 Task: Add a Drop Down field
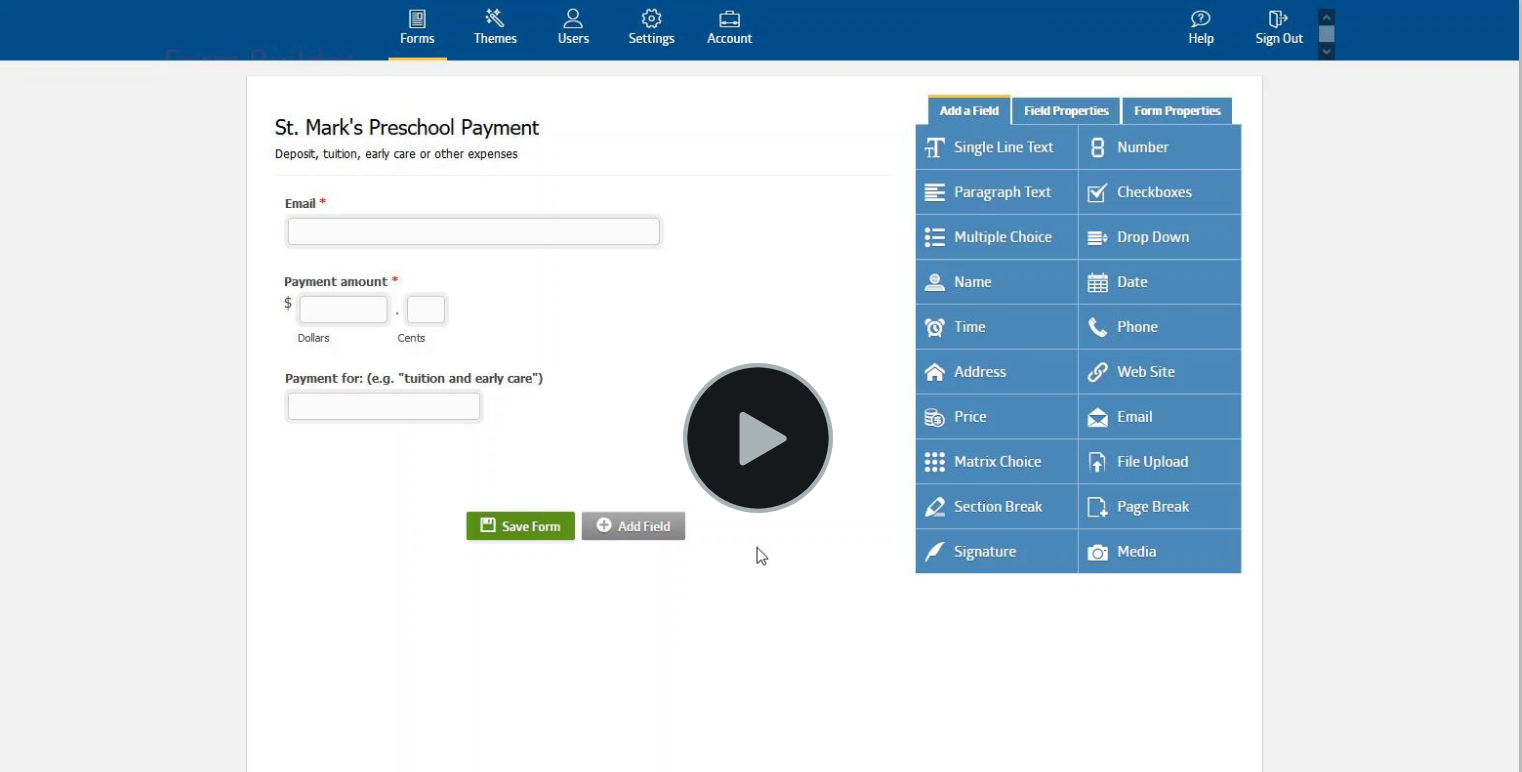click(x=1160, y=237)
